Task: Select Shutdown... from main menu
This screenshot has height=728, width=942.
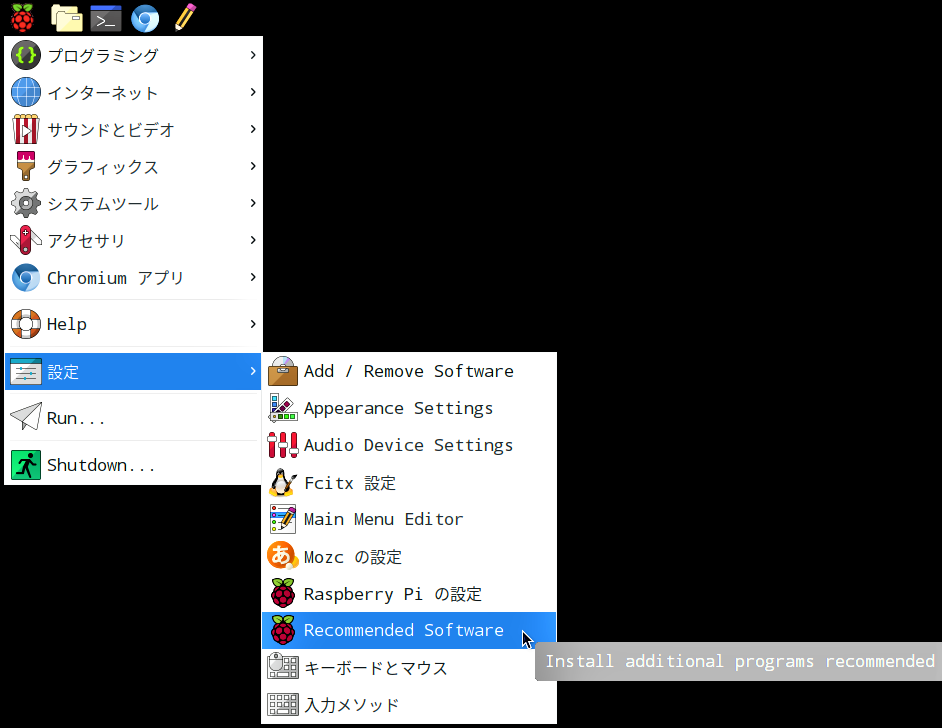Action: click(x=133, y=465)
